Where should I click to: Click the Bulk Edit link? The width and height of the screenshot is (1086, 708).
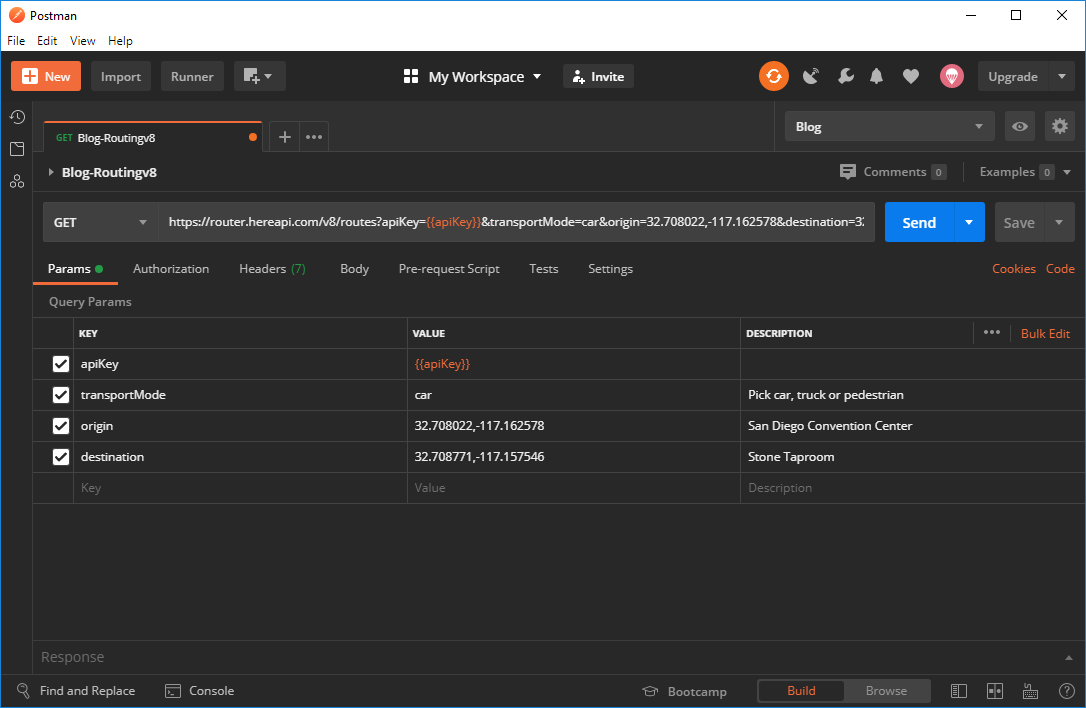coord(1045,333)
